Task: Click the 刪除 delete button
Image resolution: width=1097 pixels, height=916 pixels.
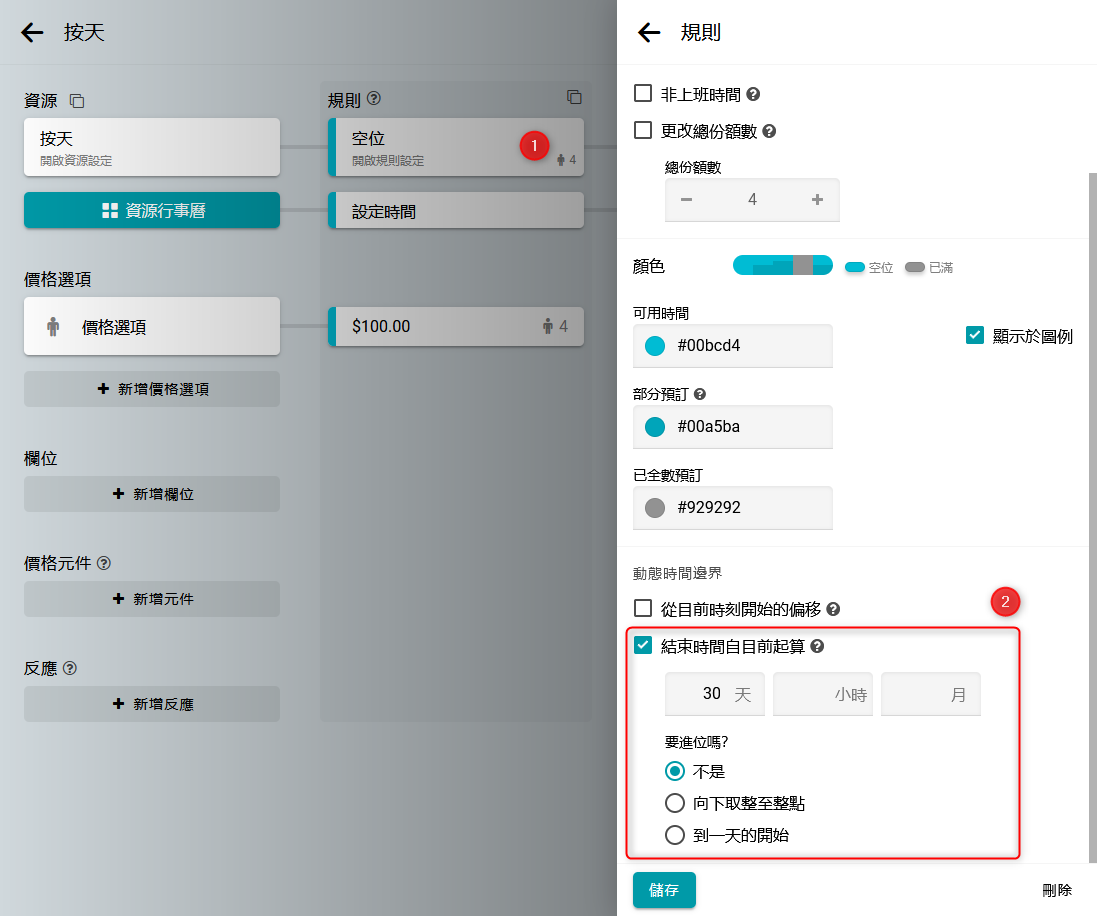Action: click(1056, 890)
